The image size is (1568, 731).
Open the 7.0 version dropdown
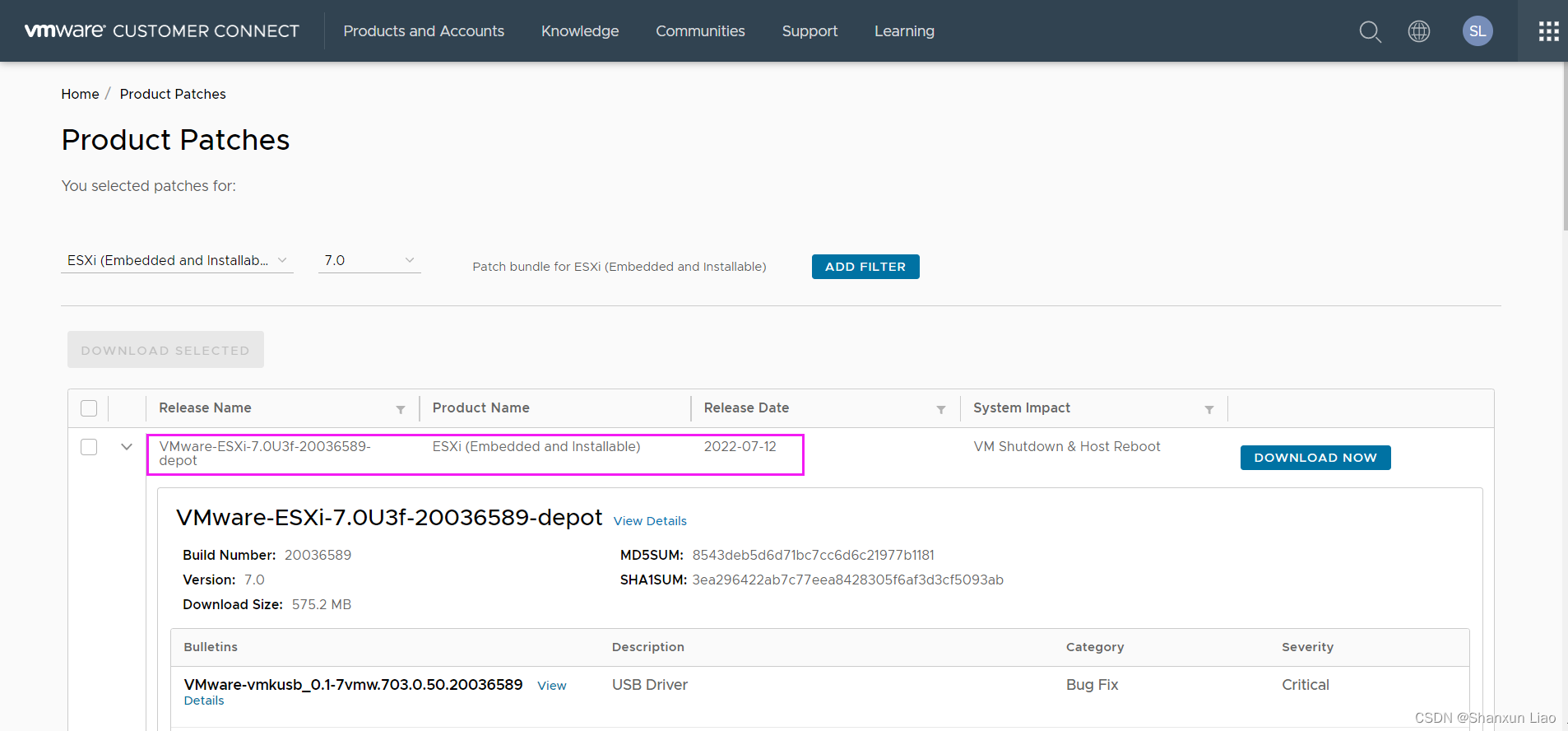pyautogui.click(x=369, y=260)
